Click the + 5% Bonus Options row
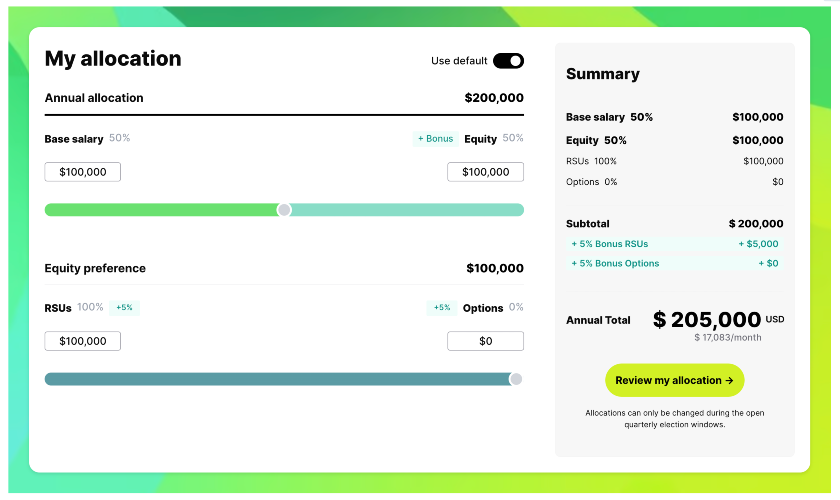Screen dimensions: 840x500 tap(674, 264)
